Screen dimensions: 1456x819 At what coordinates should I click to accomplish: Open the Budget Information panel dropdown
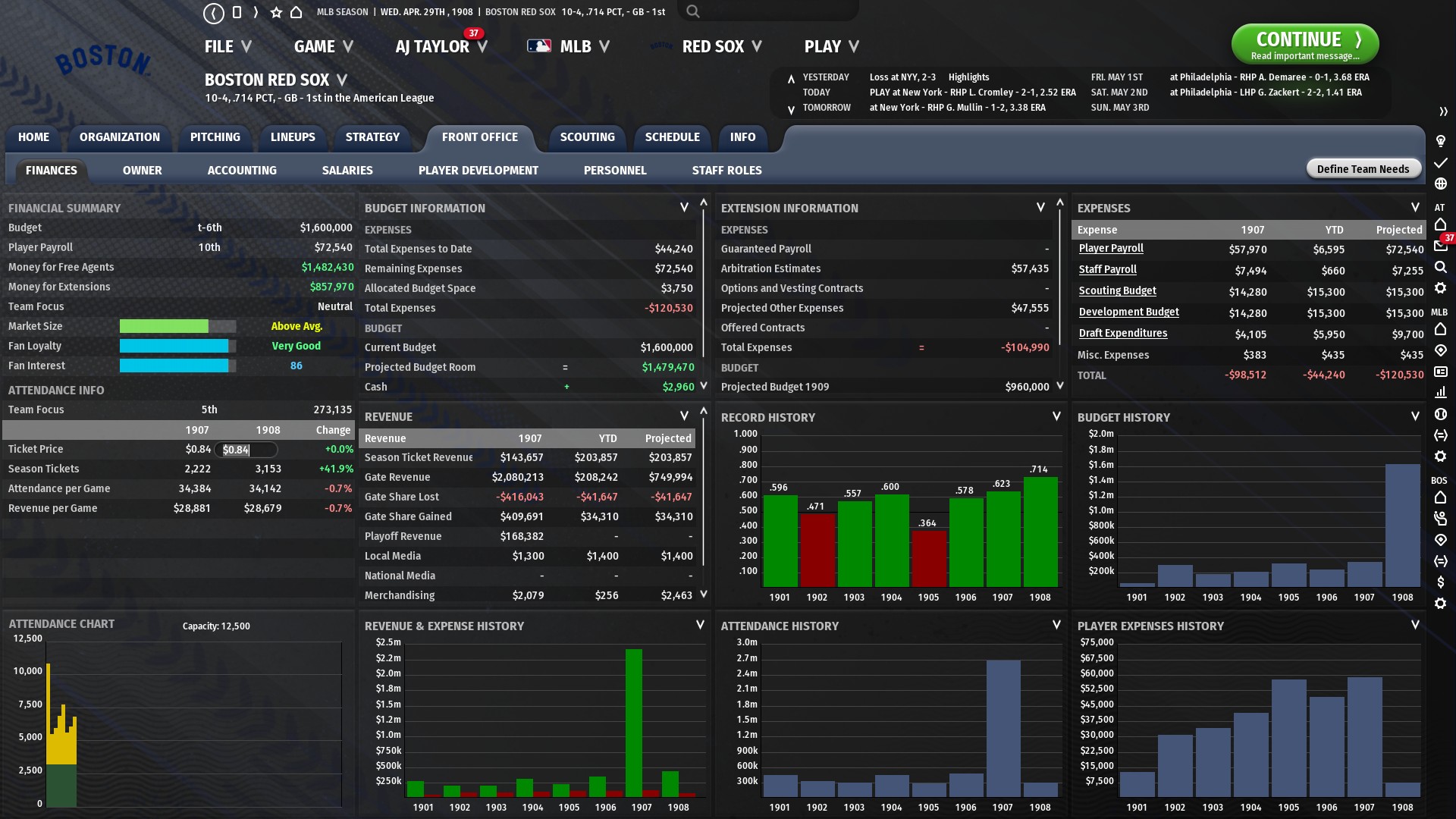point(684,208)
